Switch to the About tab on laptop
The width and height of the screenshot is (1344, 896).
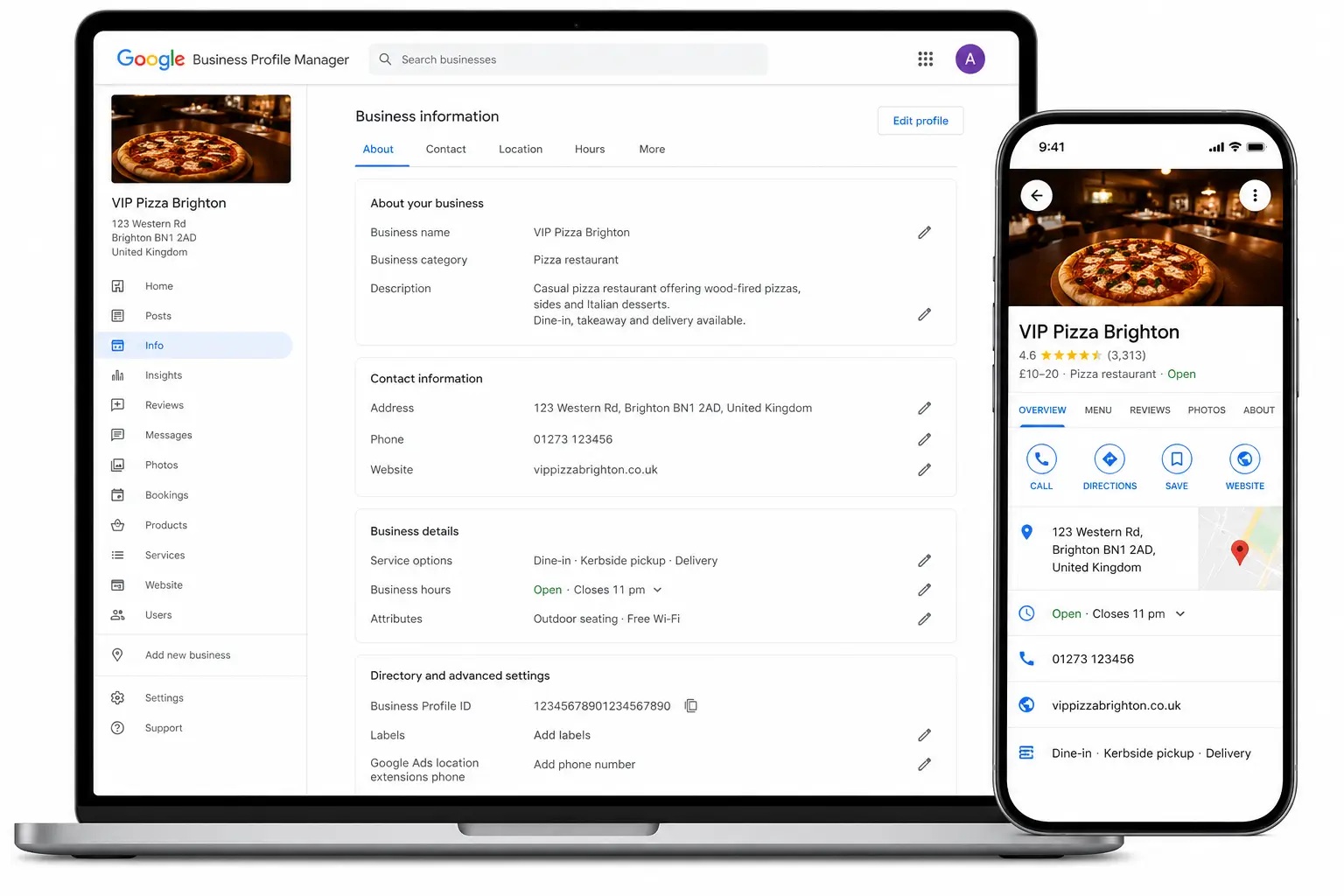[x=378, y=150]
